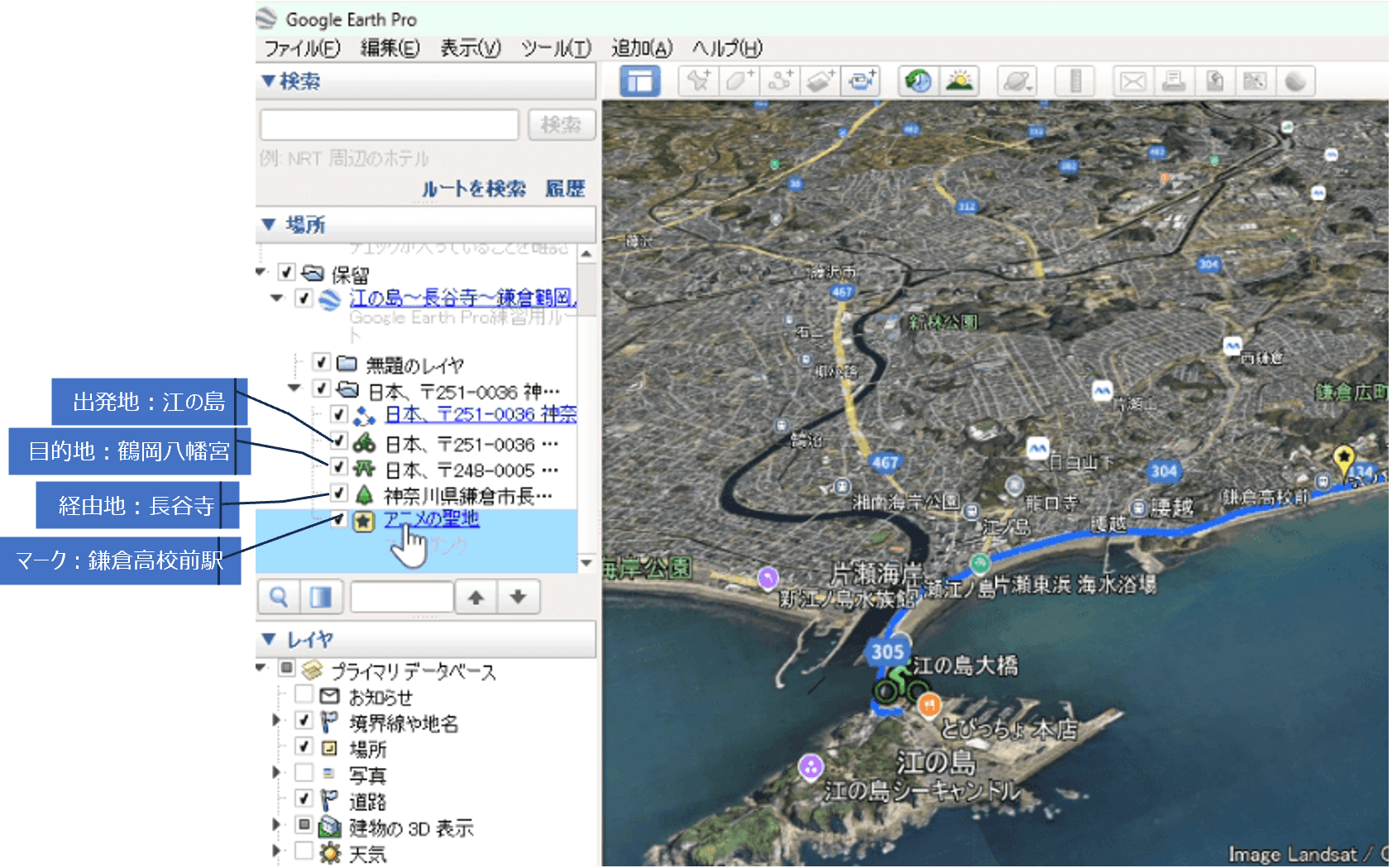
Task: Show historical imagery with clock icon
Action: (918, 81)
